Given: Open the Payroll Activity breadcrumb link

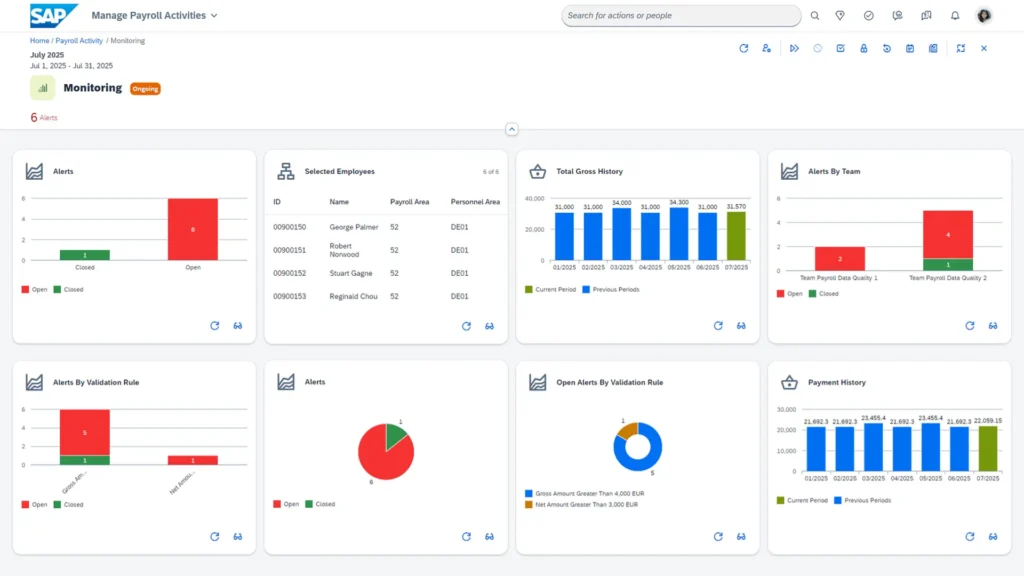Looking at the screenshot, I should coord(79,41).
